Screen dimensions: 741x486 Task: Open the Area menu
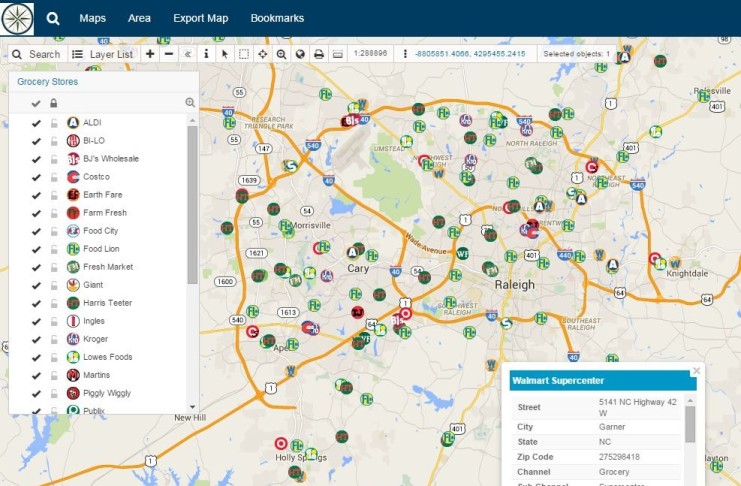139,18
